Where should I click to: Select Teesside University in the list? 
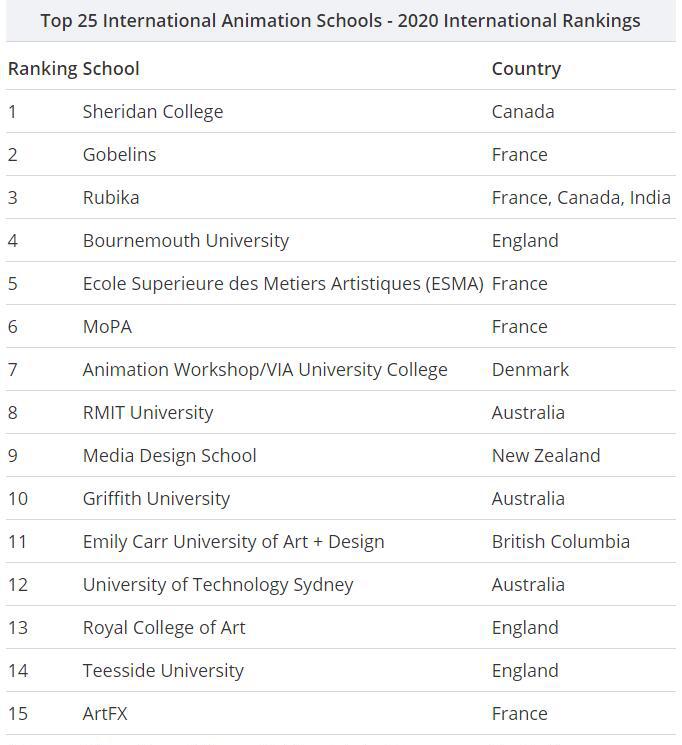click(163, 671)
